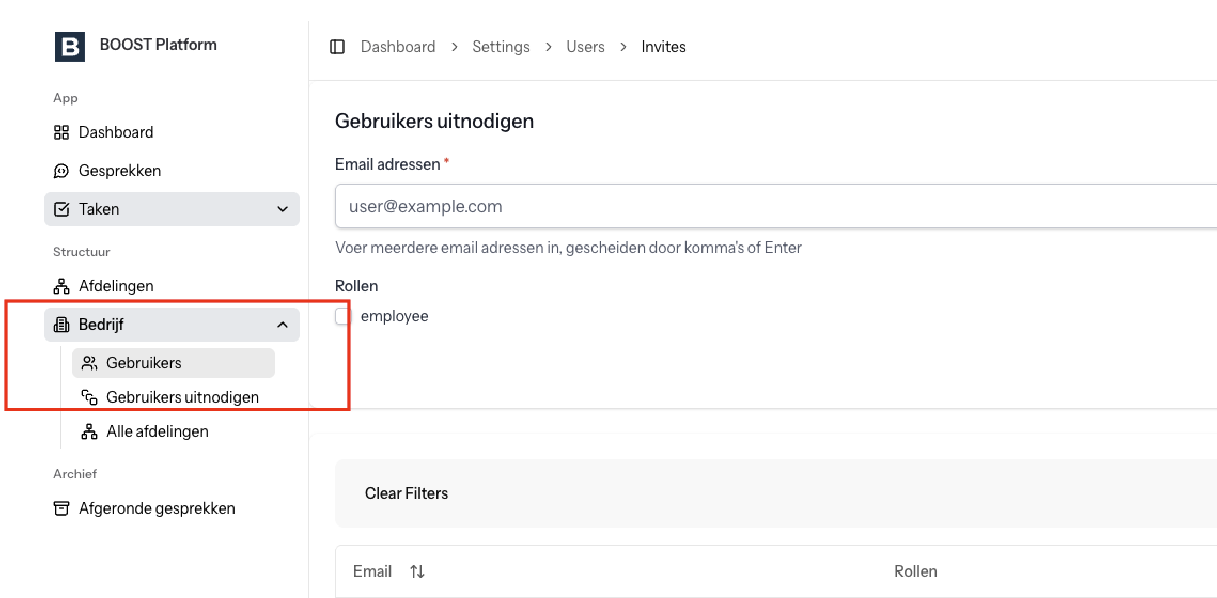Click the Taken checklist icon
The height and width of the screenshot is (598, 1217).
[x=61, y=209]
